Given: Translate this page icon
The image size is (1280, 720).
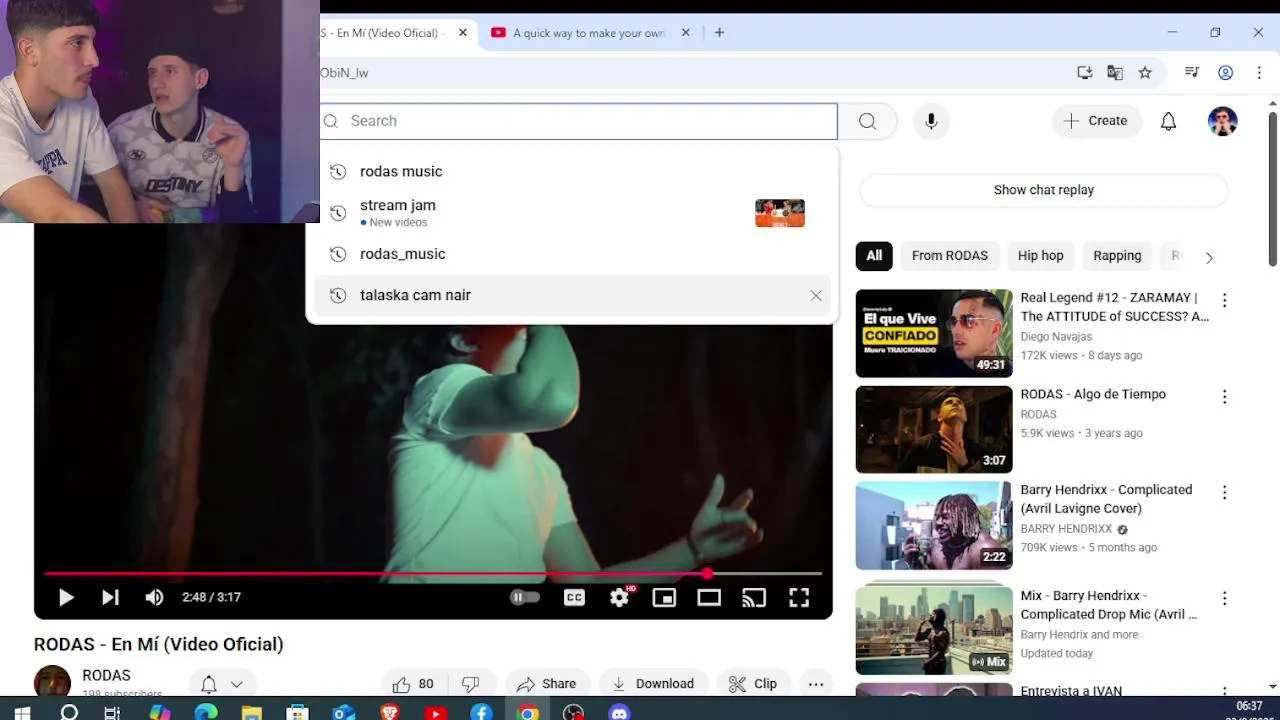Looking at the screenshot, I should pos(1115,73).
